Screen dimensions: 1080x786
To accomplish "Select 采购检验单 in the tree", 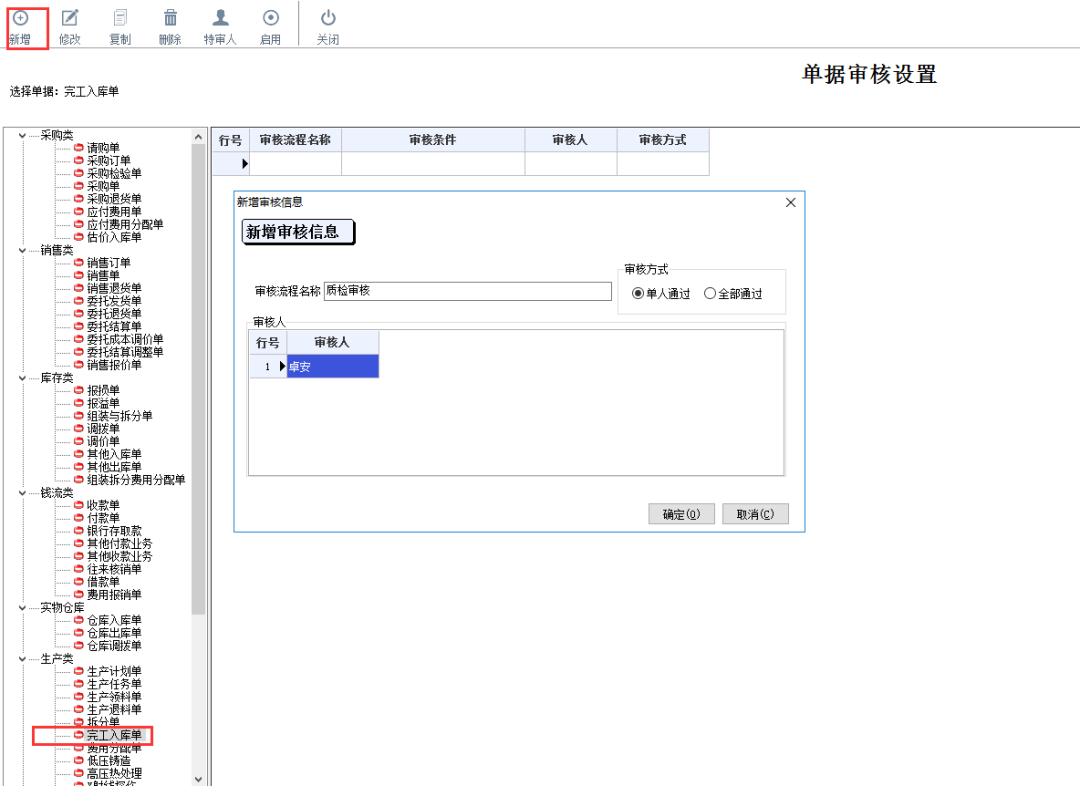I will tap(114, 174).
